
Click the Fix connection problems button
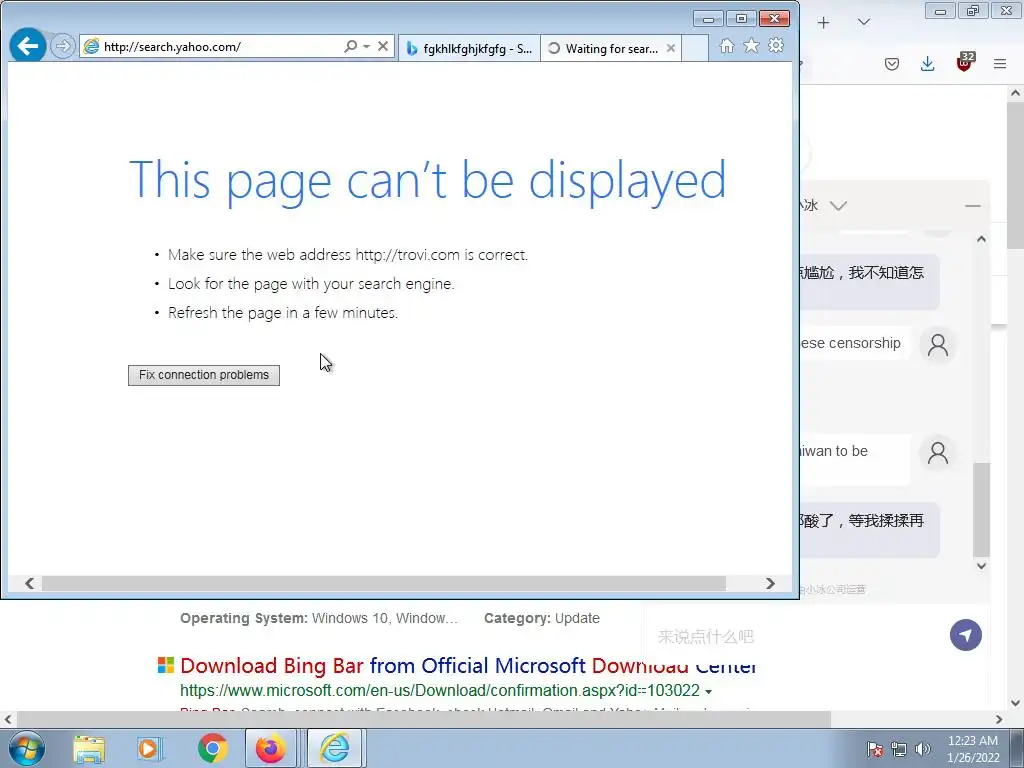click(204, 375)
